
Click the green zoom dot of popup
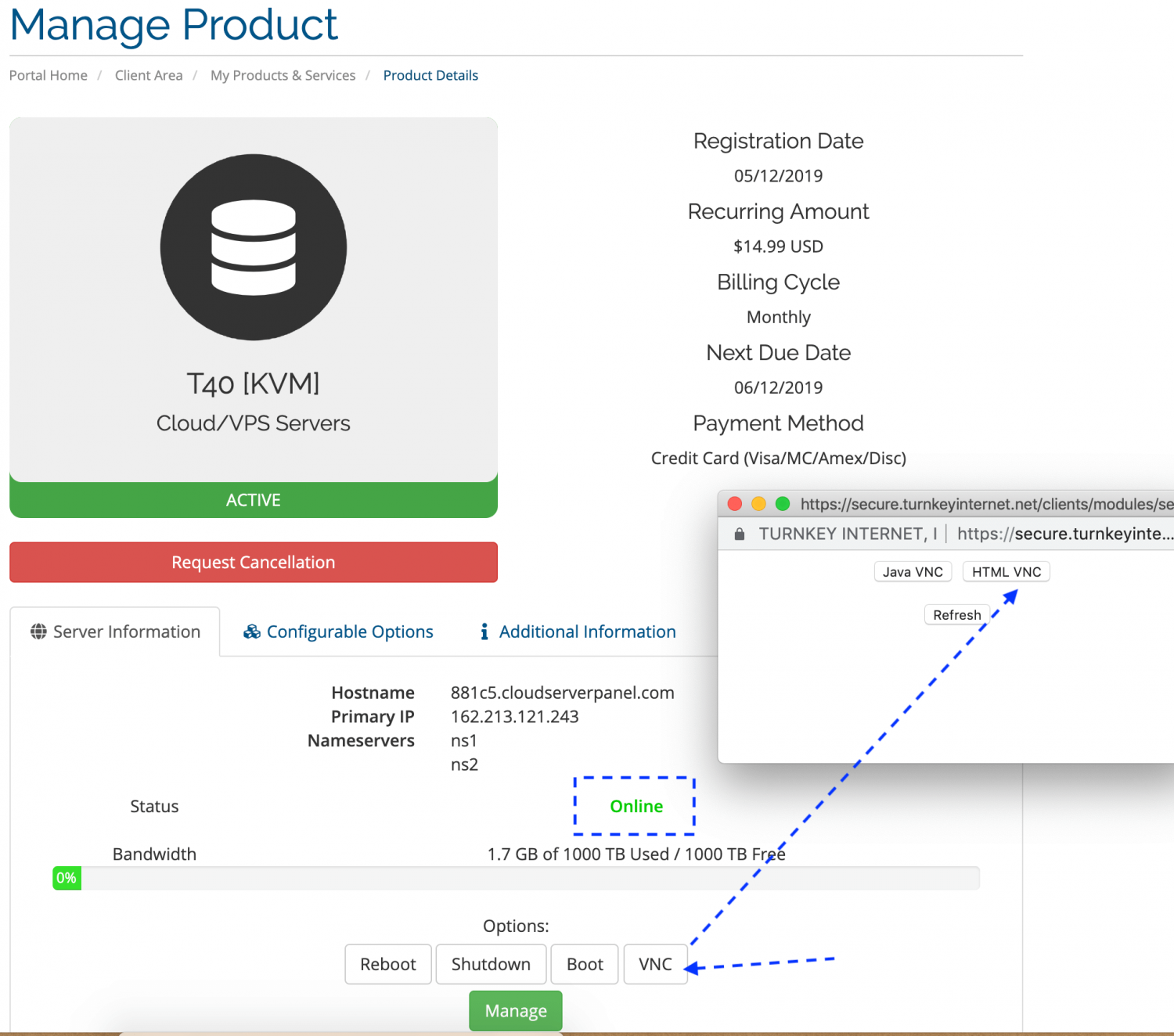(x=782, y=504)
